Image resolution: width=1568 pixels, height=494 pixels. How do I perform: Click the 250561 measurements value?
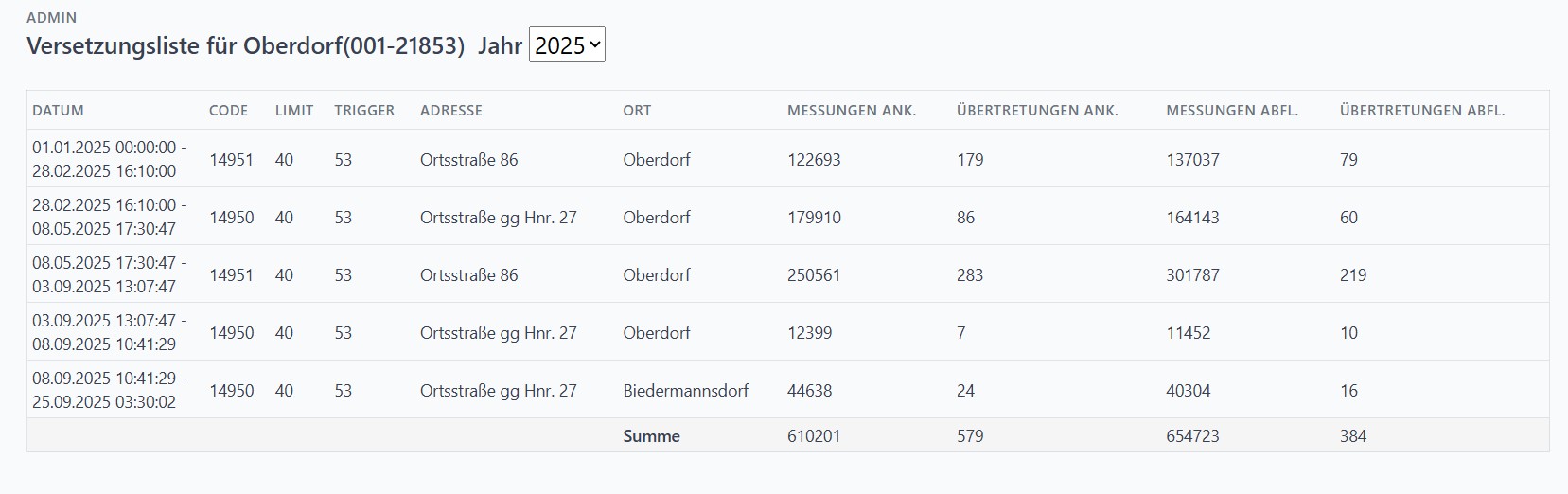coord(814,275)
